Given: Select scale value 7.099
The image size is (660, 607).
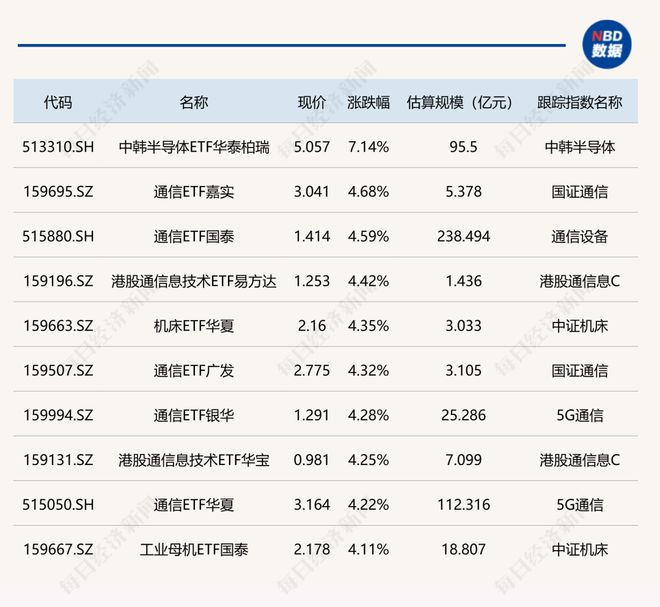Looking at the screenshot, I should (463, 460).
